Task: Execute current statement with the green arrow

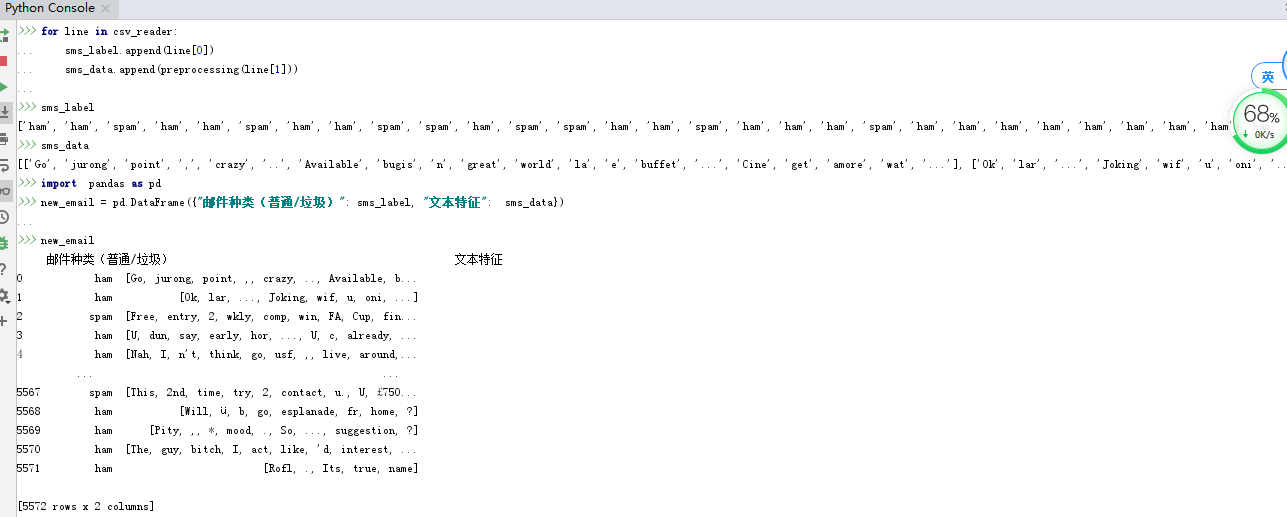Action: (4, 87)
